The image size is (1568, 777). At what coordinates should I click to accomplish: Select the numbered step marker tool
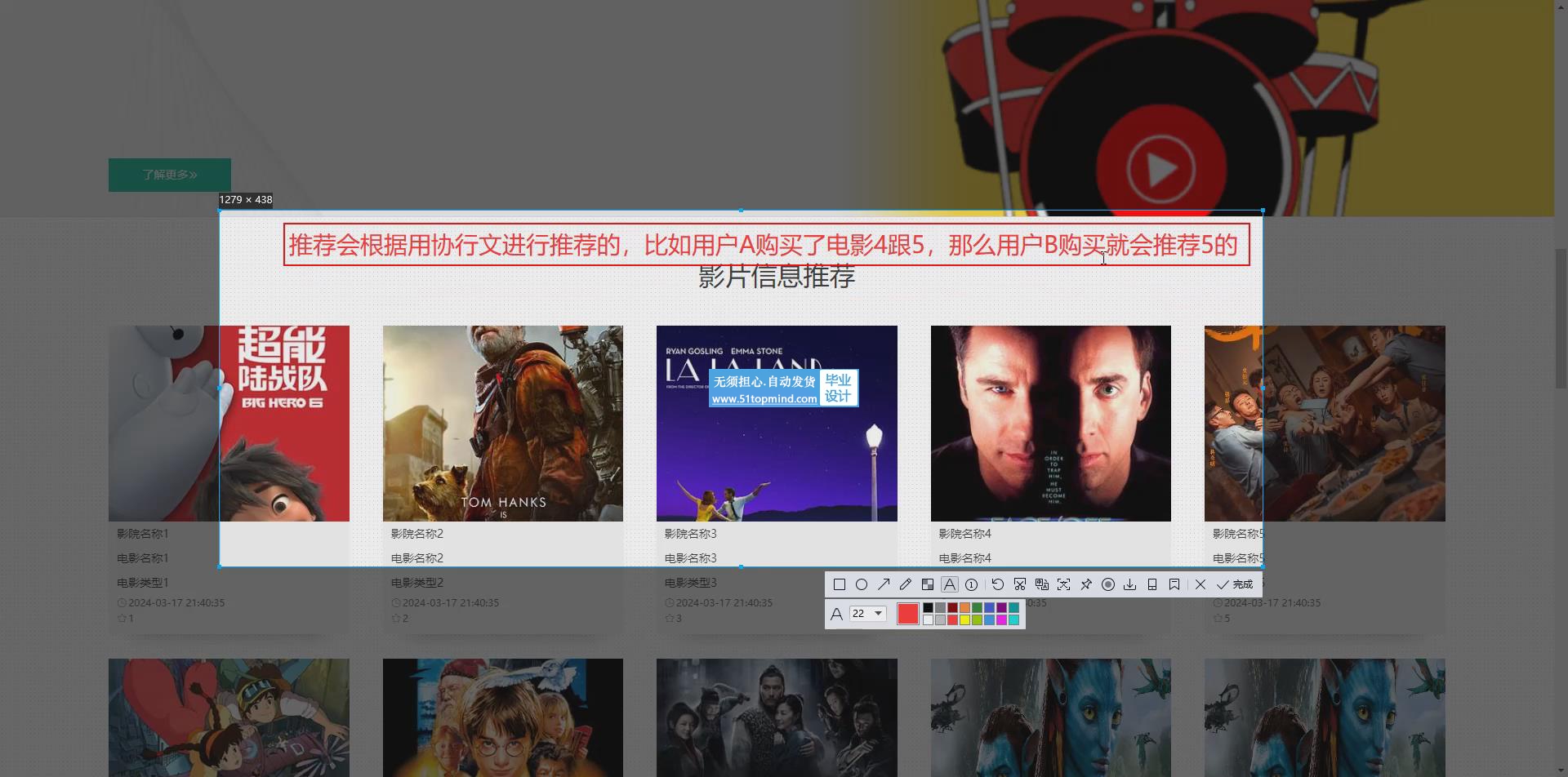coord(971,584)
